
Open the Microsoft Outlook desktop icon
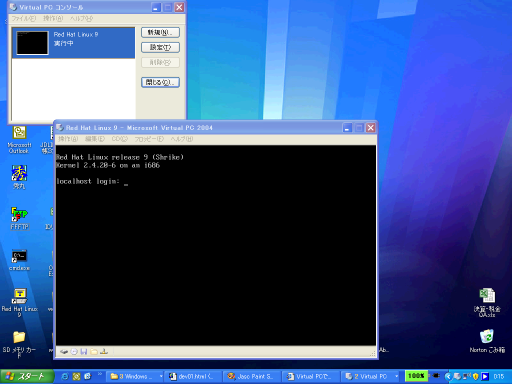point(19,140)
